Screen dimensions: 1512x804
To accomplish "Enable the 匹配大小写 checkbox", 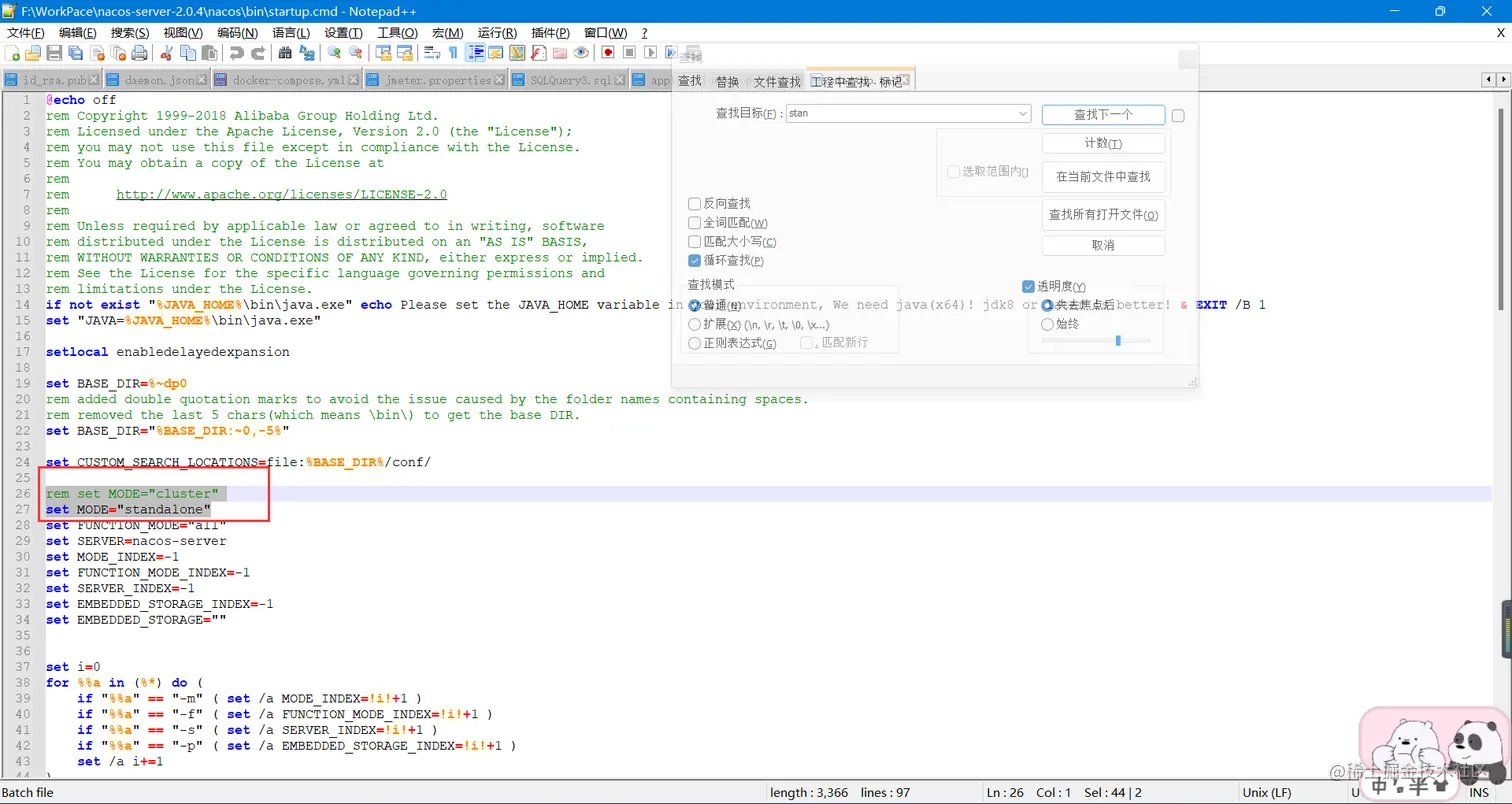I will coord(694,241).
